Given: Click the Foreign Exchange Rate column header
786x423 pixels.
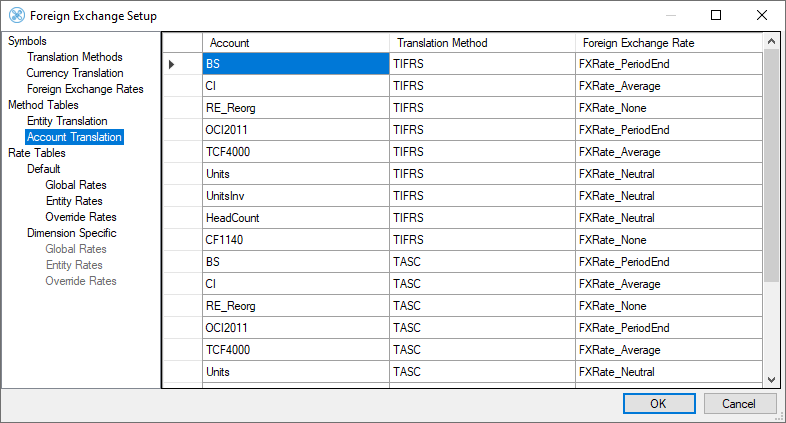Looking at the screenshot, I should [x=668, y=43].
